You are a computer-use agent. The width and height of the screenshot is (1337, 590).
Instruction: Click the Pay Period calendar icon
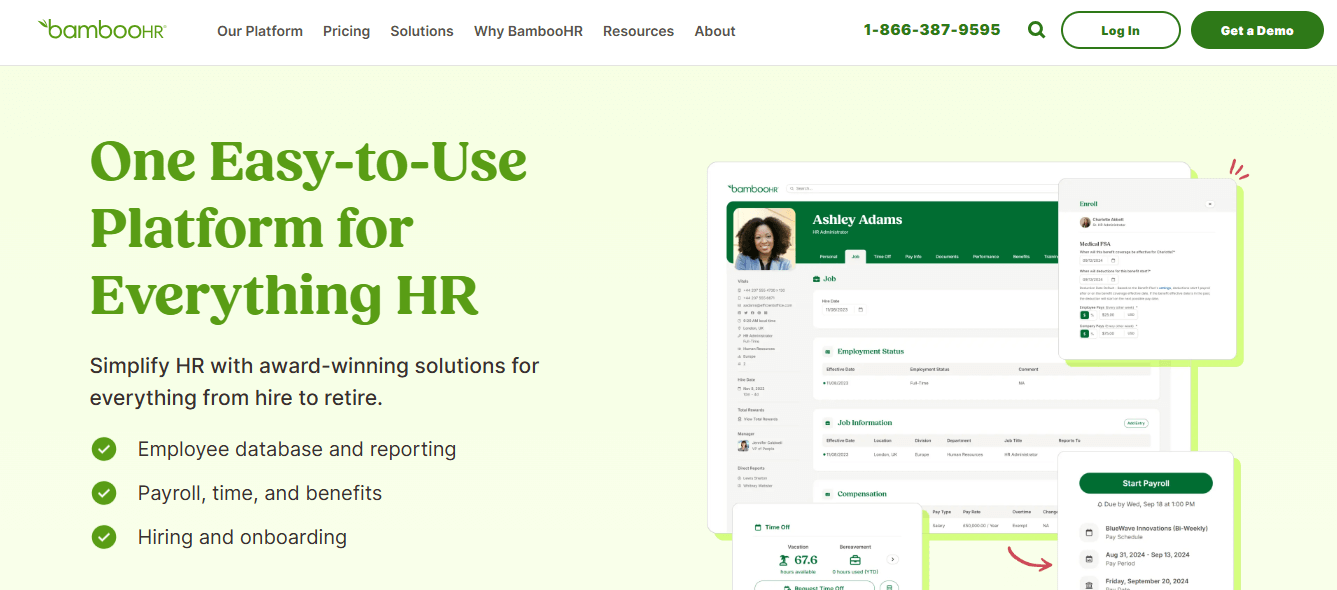click(1089, 559)
